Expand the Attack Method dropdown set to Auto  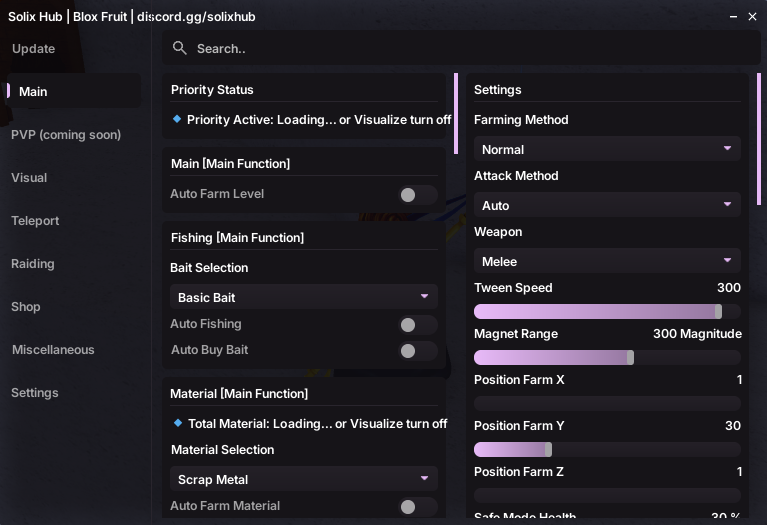tap(607, 205)
